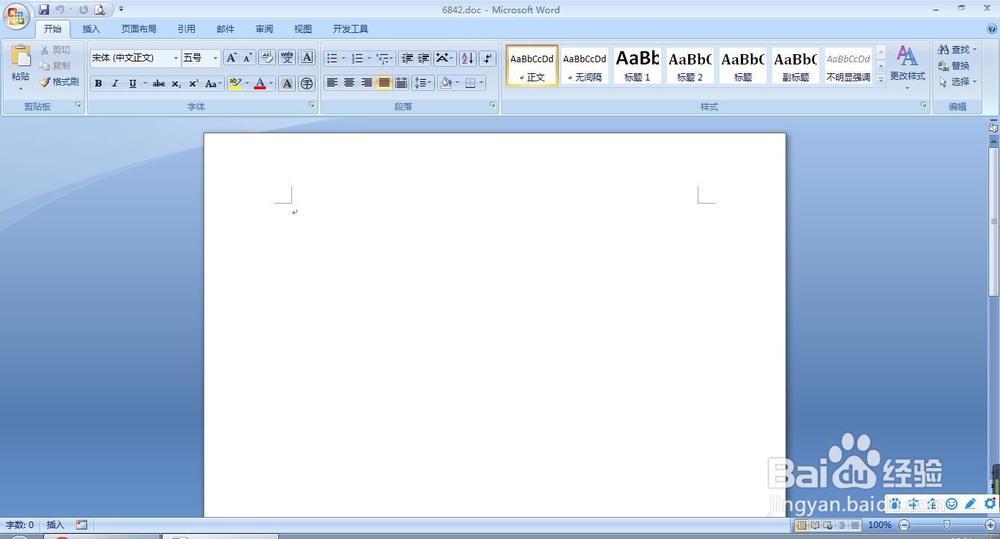The image size is (1000, 539).
Task: Open Help question mark icon
Action: tap(992, 29)
